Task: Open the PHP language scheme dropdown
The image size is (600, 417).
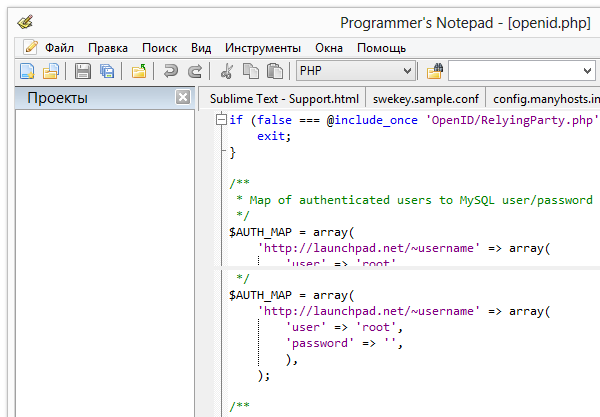Action: click(356, 71)
